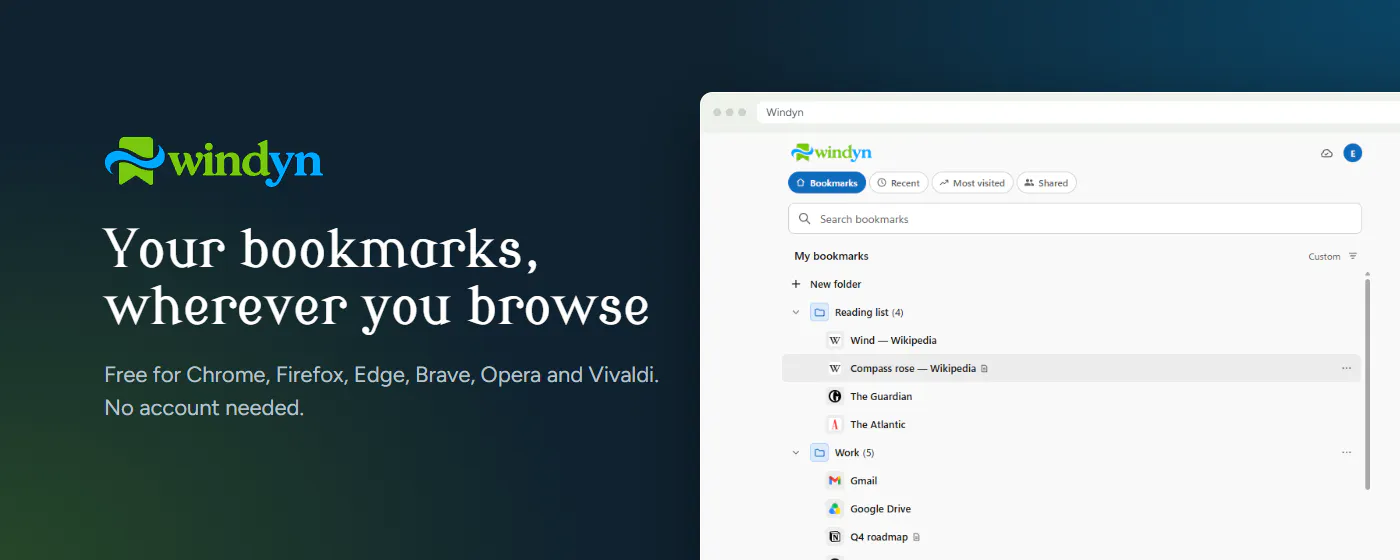
Task: Click the Reading list (4) folder label
Action: pos(869,313)
